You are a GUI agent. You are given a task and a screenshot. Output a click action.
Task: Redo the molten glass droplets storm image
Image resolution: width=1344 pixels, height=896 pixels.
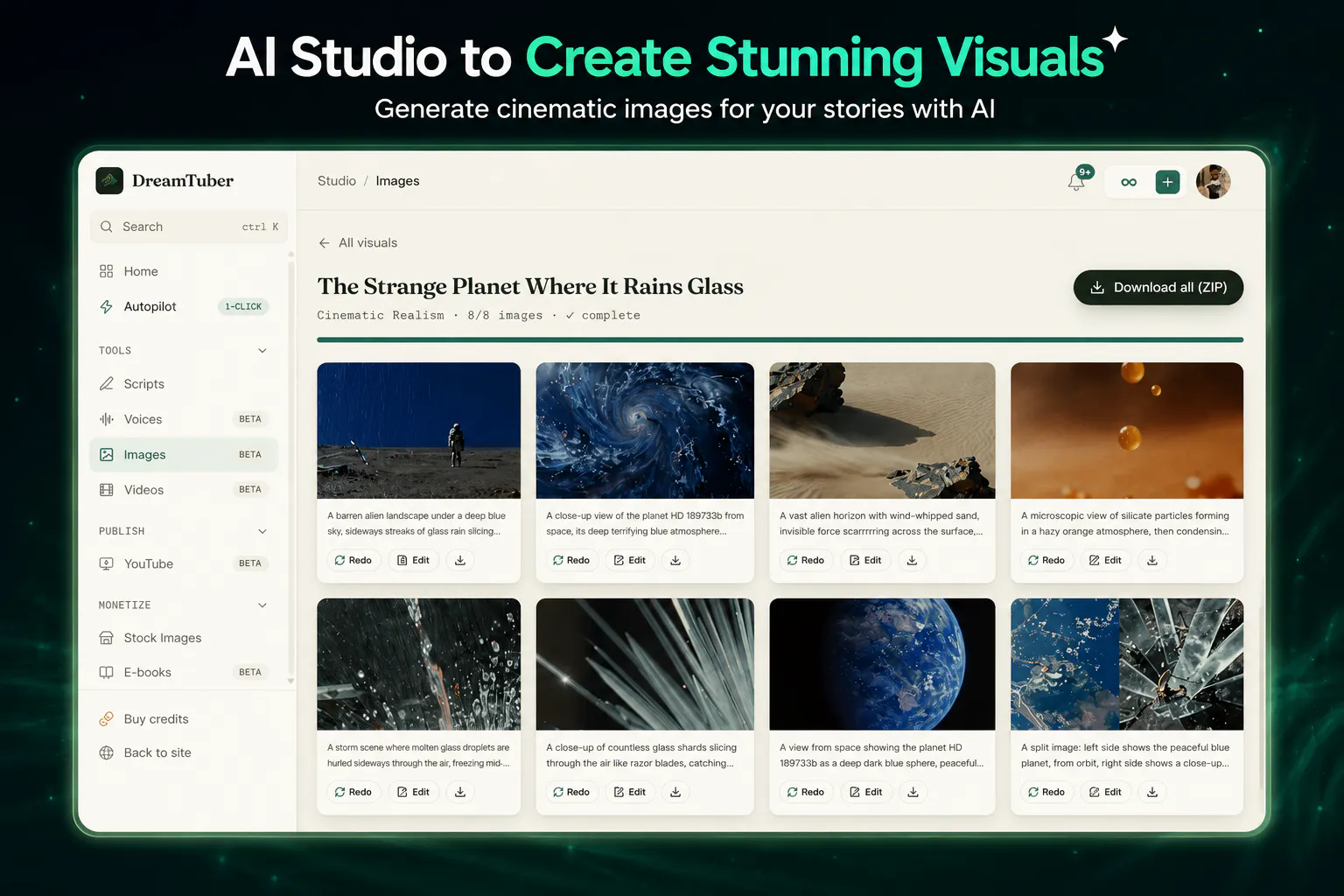pyautogui.click(x=353, y=792)
